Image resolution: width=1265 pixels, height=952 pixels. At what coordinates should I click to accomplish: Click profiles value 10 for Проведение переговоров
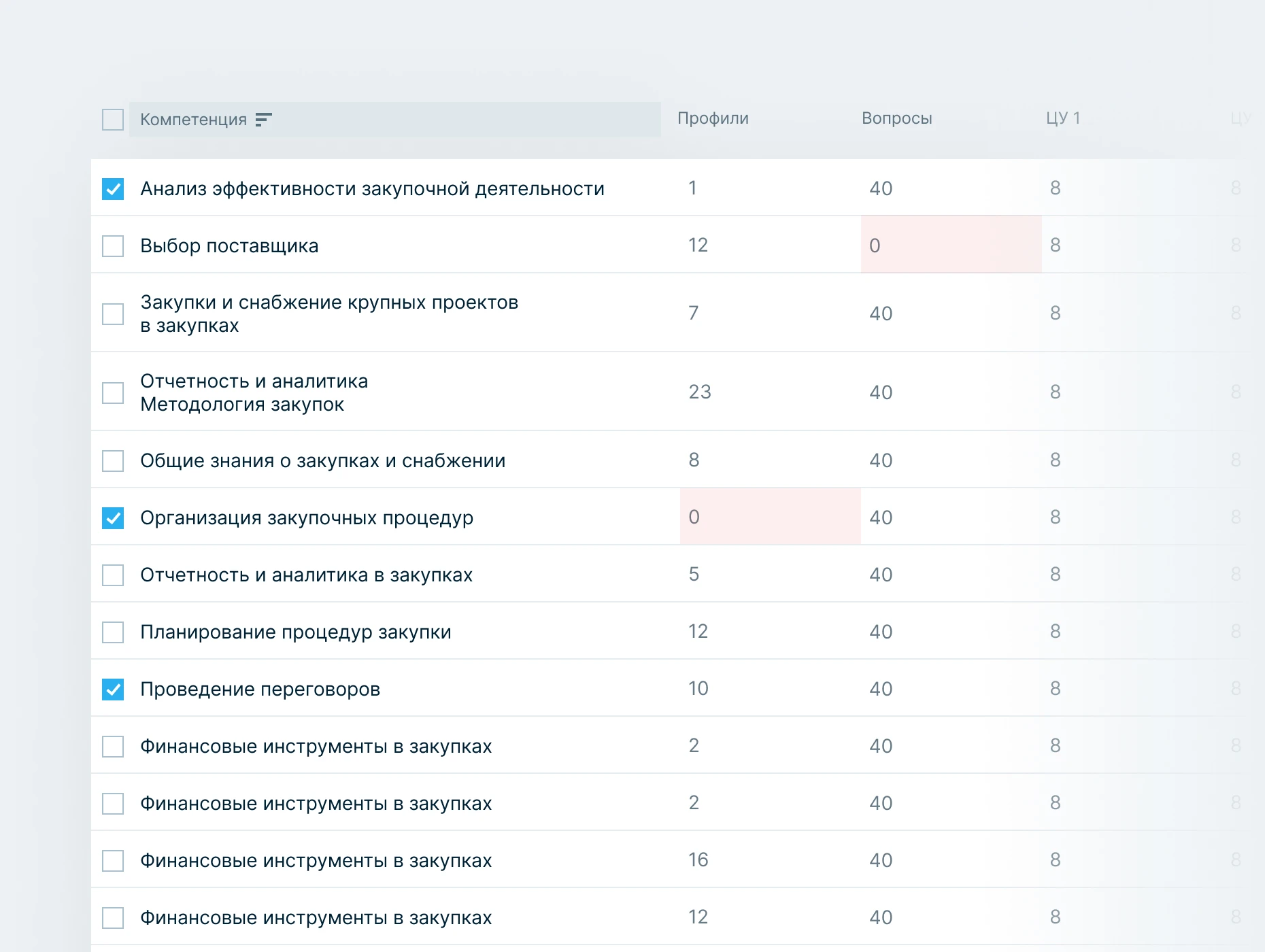698,689
